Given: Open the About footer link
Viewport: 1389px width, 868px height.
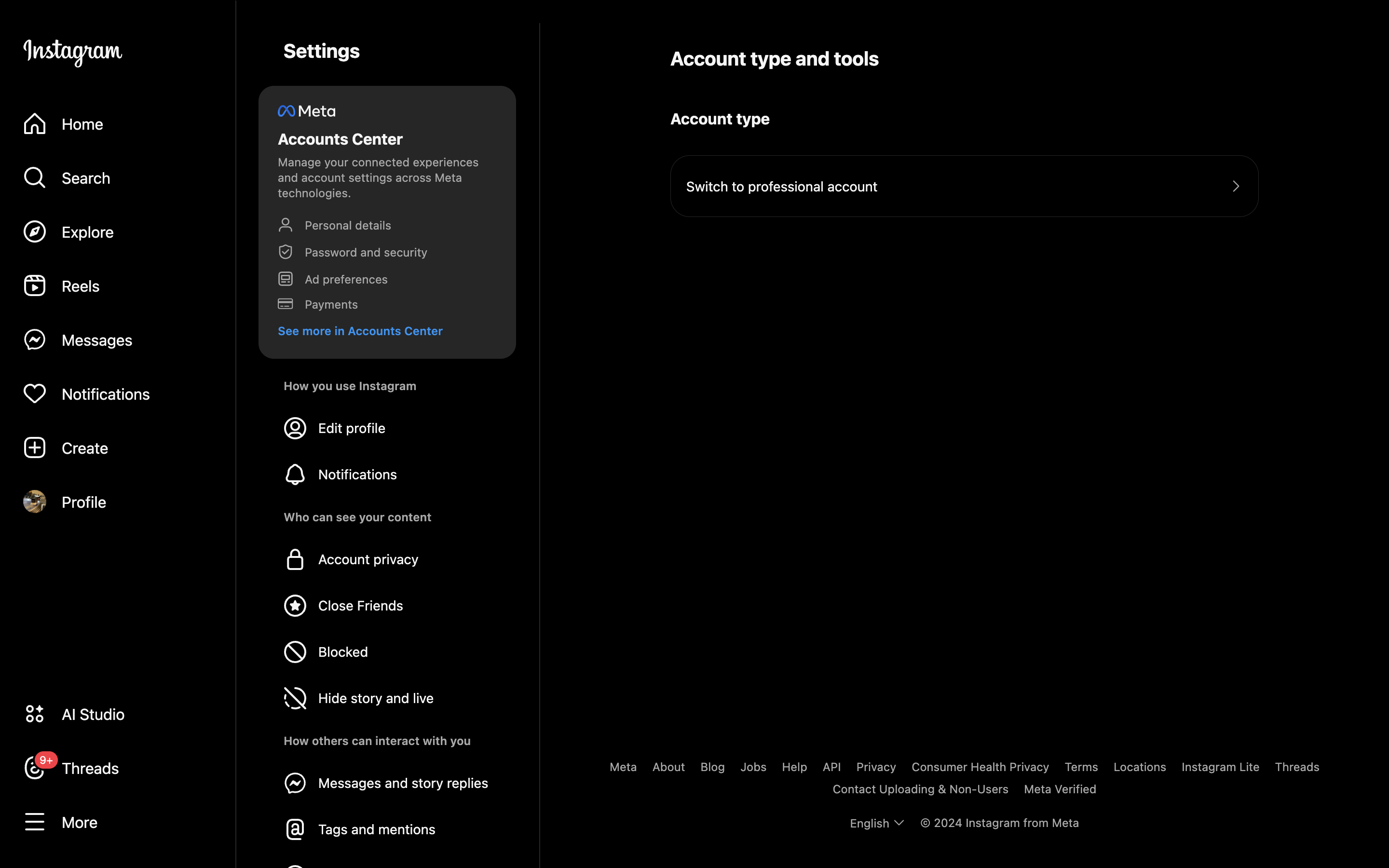Looking at the screenshot, I should click(668, 767).
